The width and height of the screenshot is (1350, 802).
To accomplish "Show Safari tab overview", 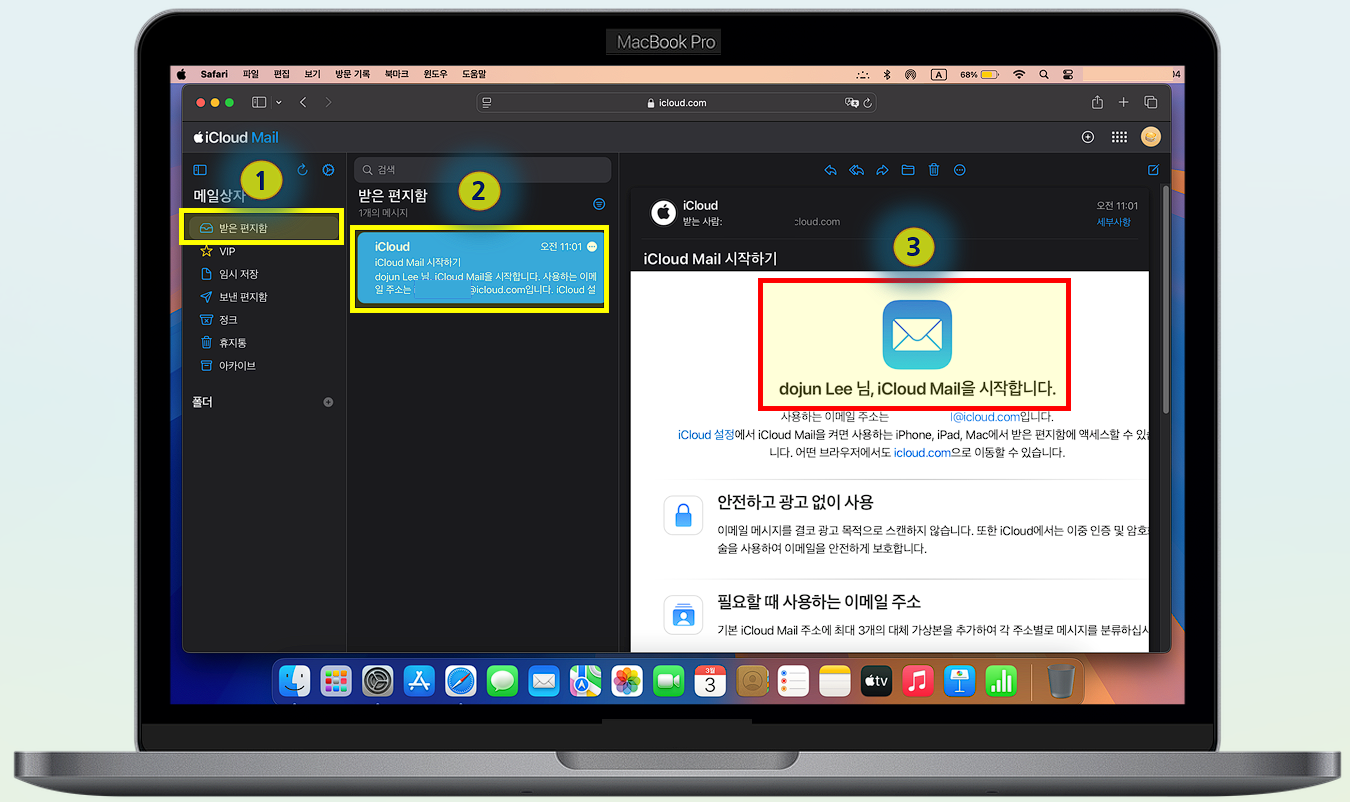I will (x=1150, y=102).
